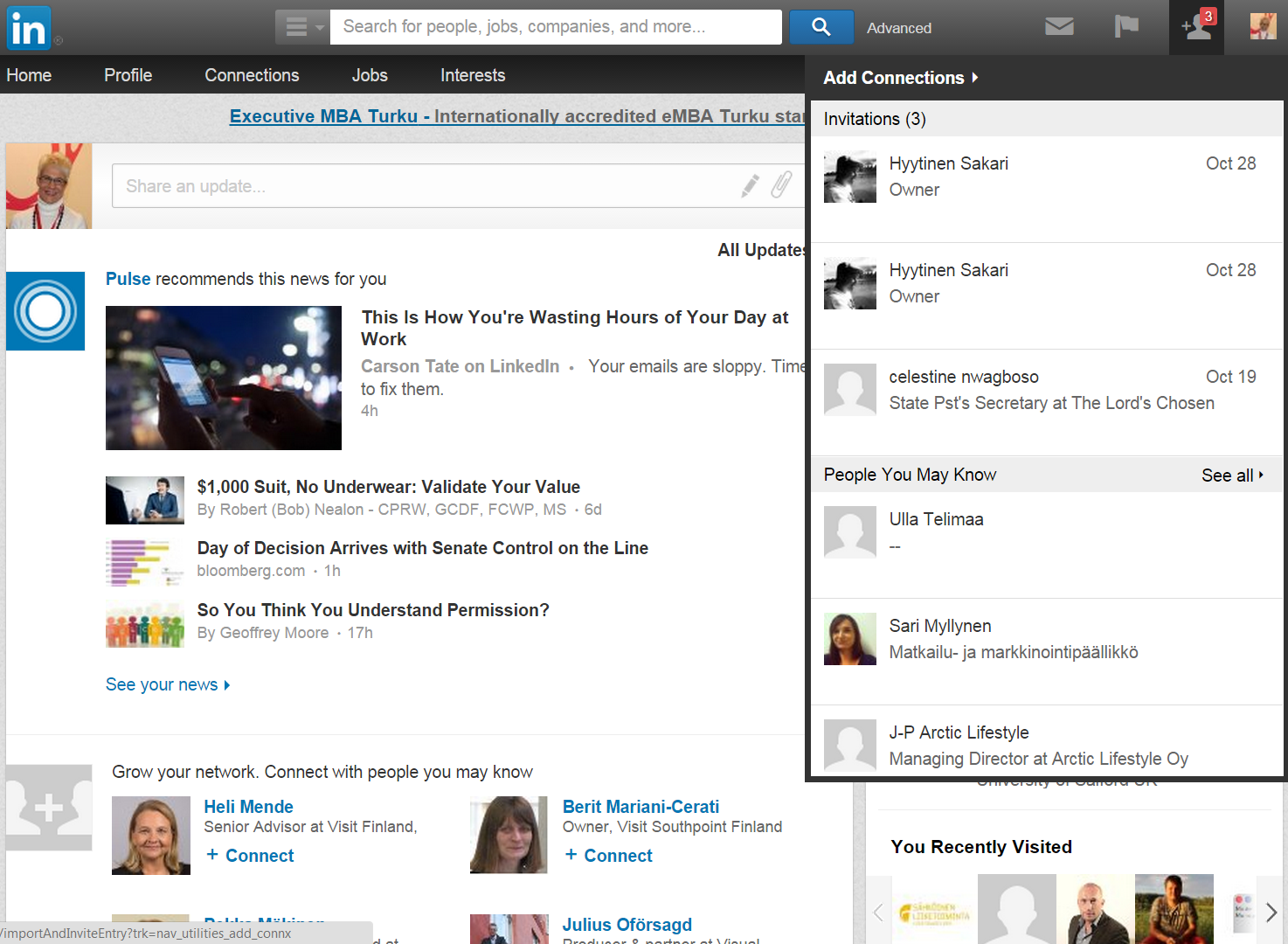Select Ulla Telimaa suggestion
This screenshot has width=1288, height=944.
click(x=1047, y=545)
